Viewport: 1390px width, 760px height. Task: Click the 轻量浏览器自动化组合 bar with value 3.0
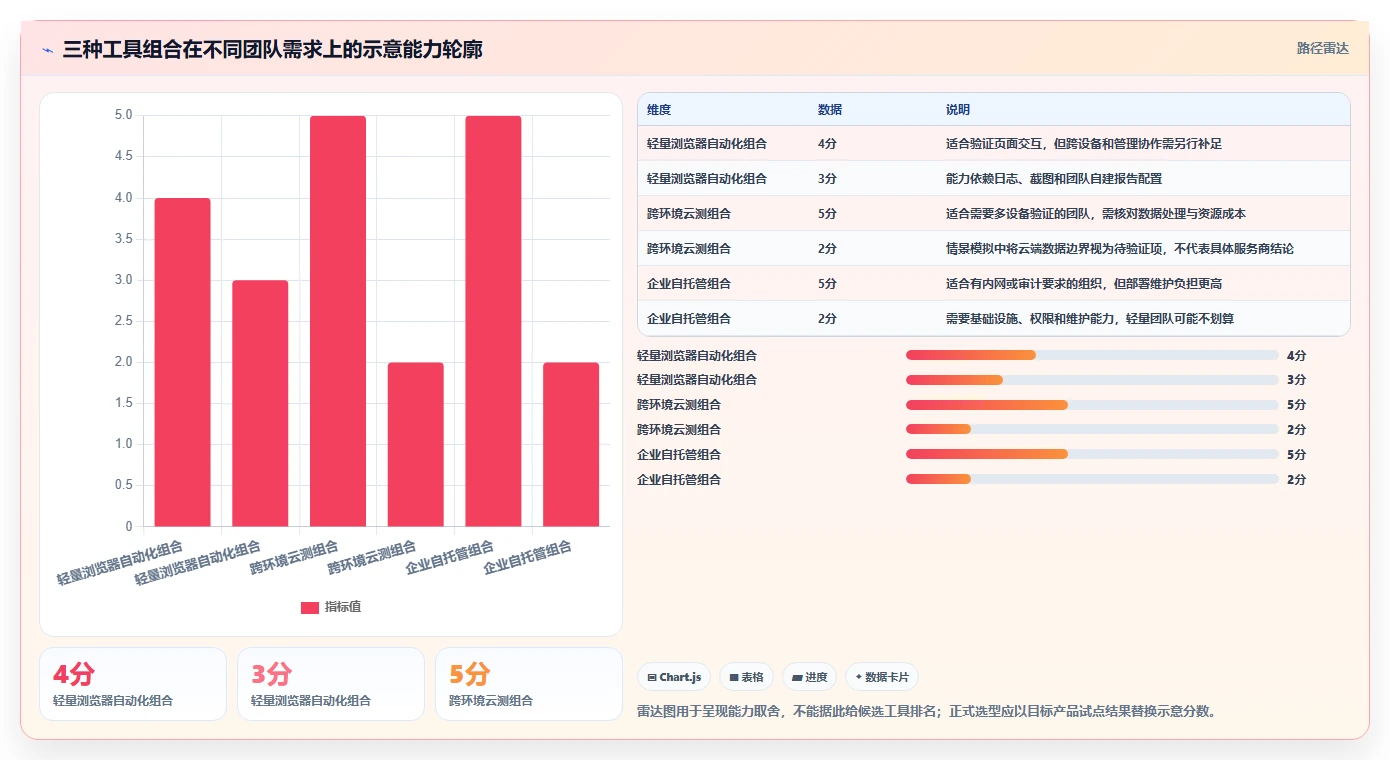tap(260, 403)
